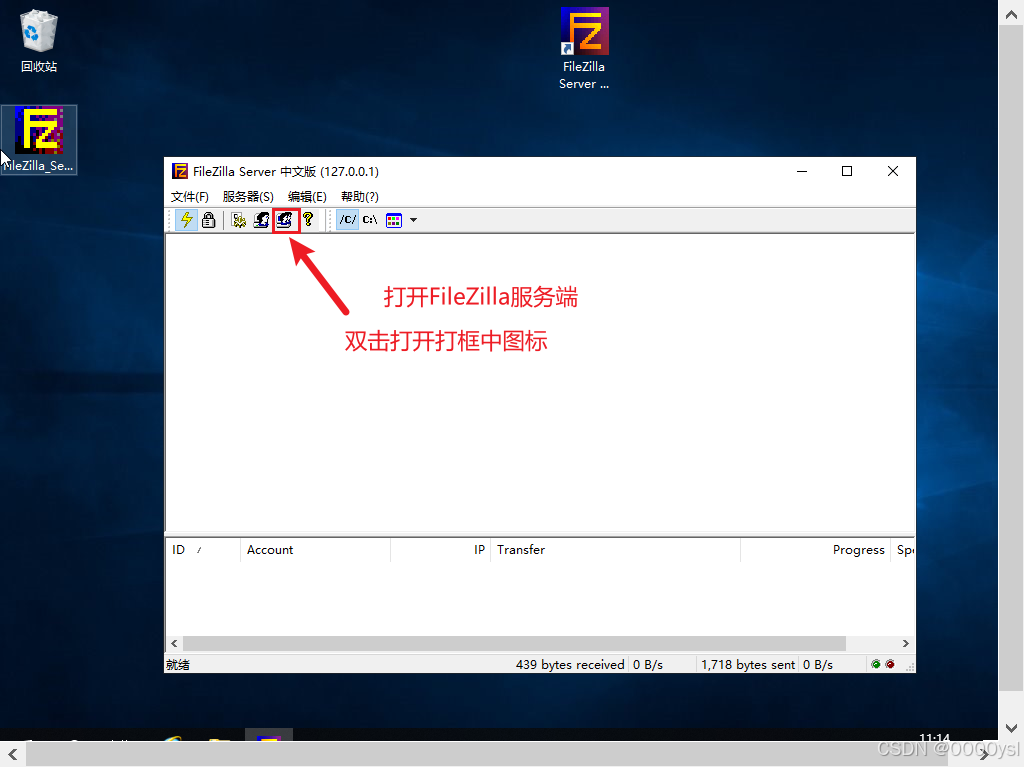Maximize the FileZilla Server window
Viewport: 1024px width, 767px height.
(x=847, y=171)
